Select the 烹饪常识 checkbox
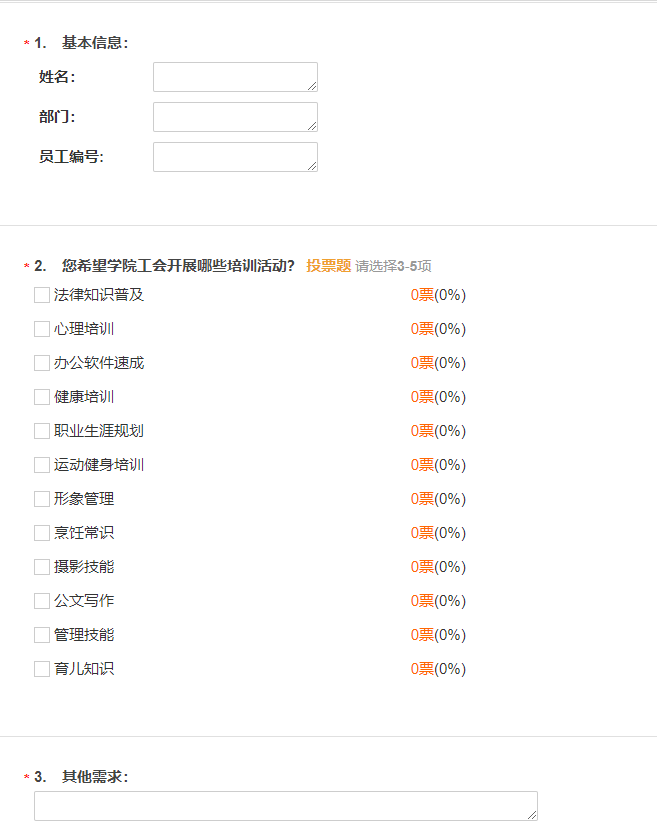Viewport: 657px width, 832px height. coord(42,533)
